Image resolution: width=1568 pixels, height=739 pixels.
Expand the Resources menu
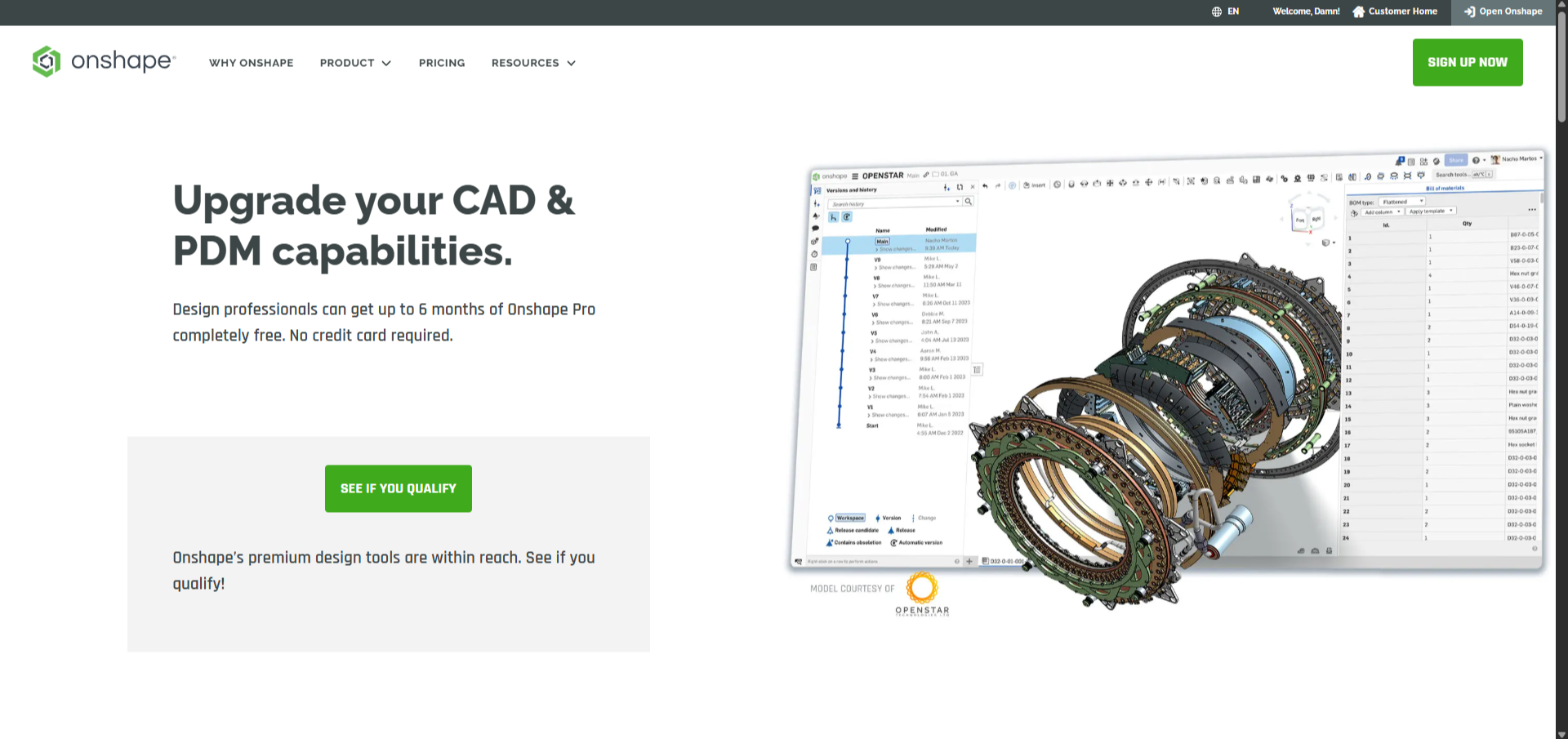point(533,63)
